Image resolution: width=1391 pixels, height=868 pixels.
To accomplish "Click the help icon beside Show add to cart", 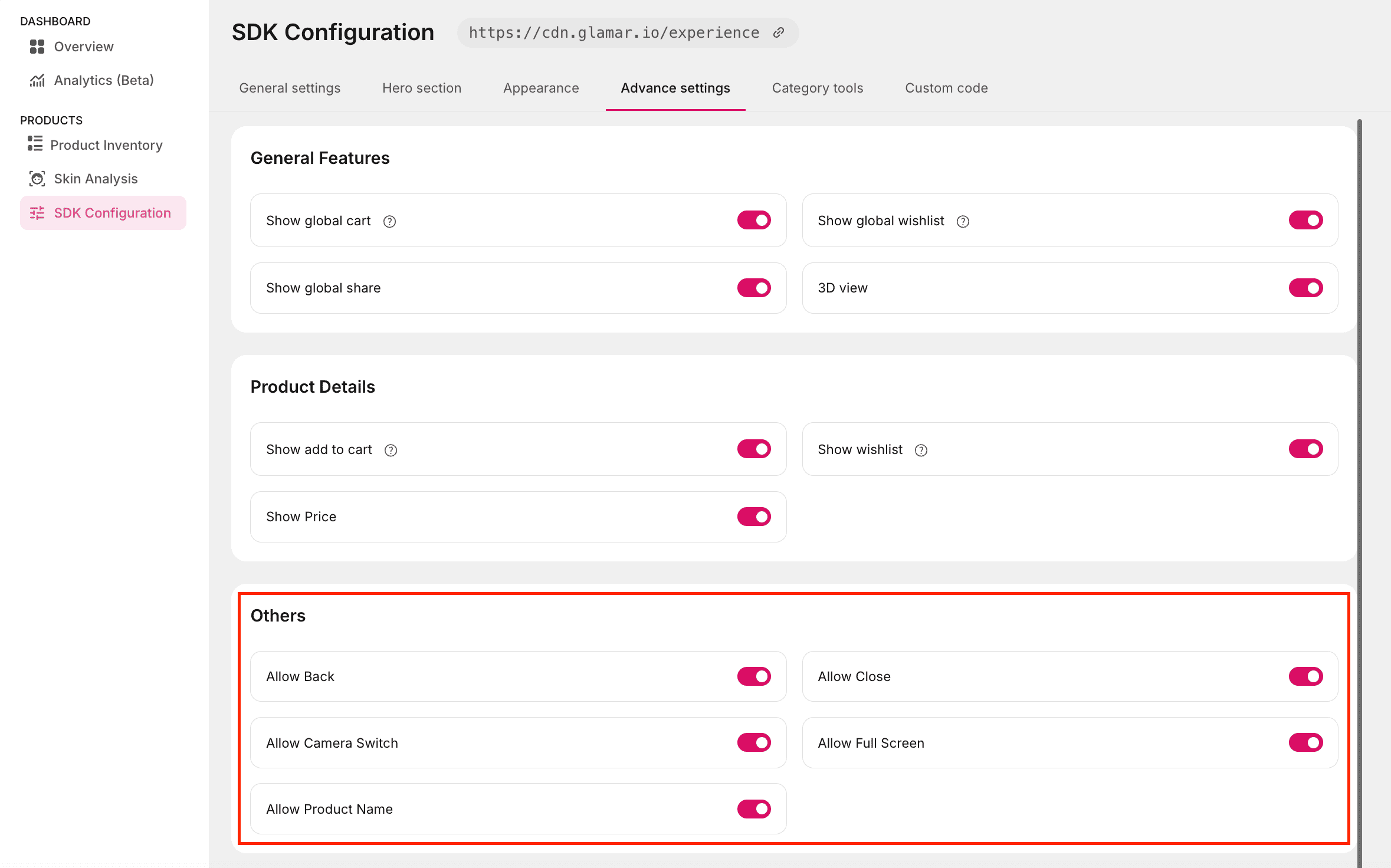I will pyautogui.click(x=391, y=450).
